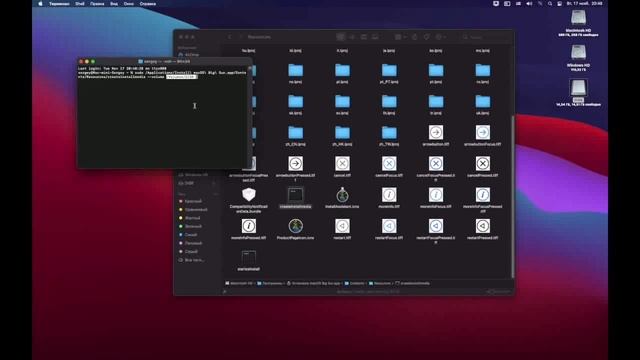Open the Справка menu

tap(148, 4)
